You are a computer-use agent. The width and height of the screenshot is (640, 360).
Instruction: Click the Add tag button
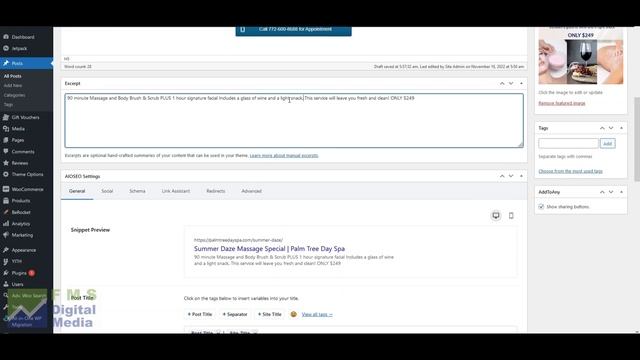(608, 144)
